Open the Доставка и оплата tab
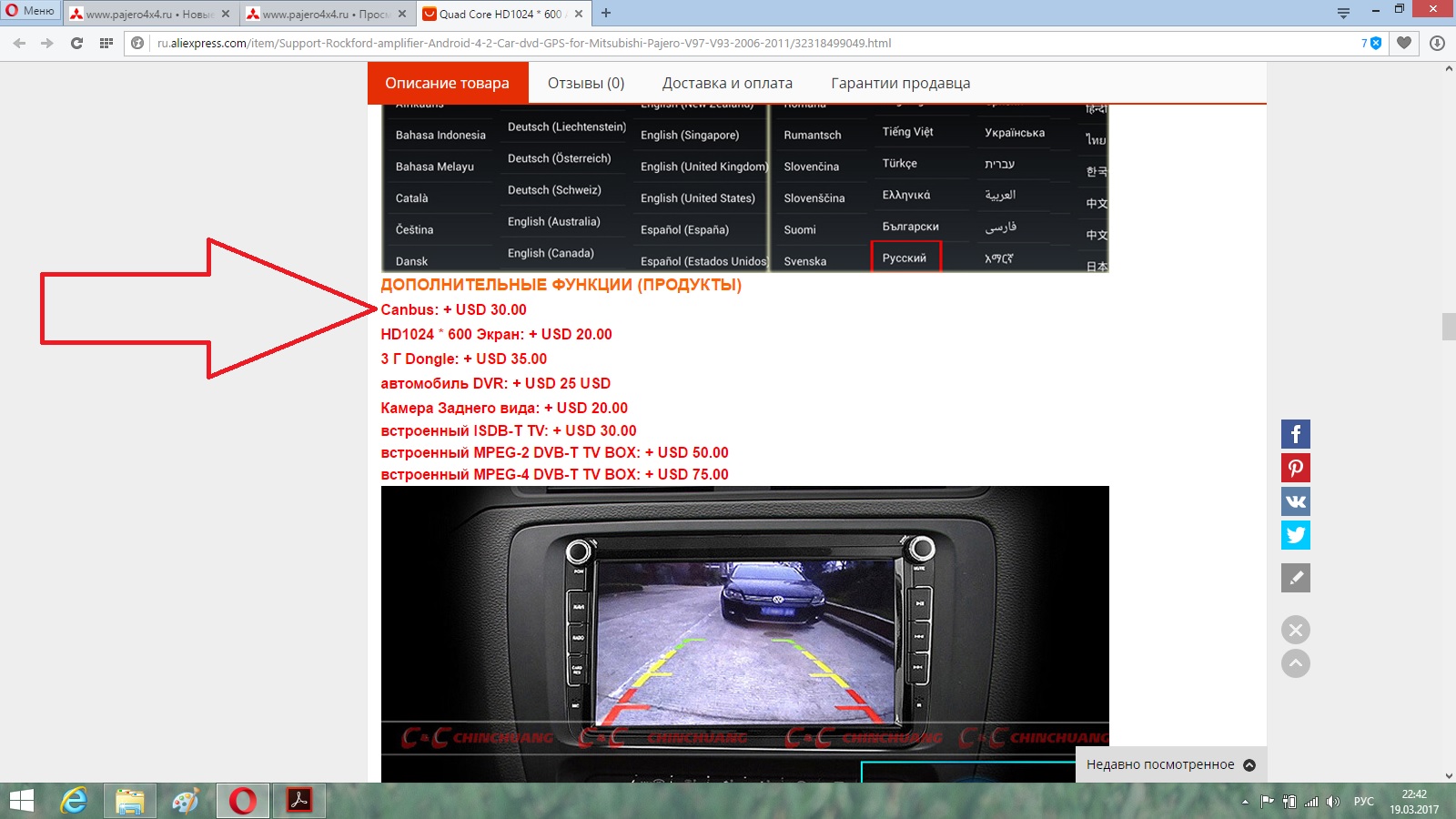 (x=727, y=83)
